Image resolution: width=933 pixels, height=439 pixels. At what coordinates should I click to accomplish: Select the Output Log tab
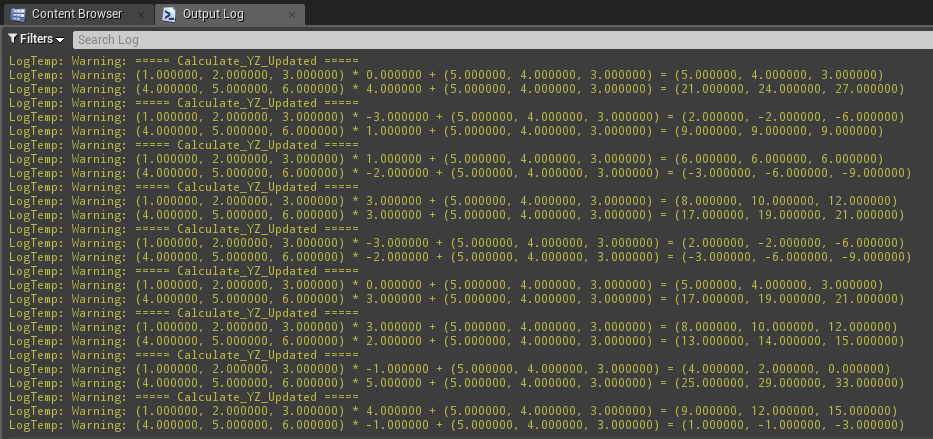click(230, 14)
